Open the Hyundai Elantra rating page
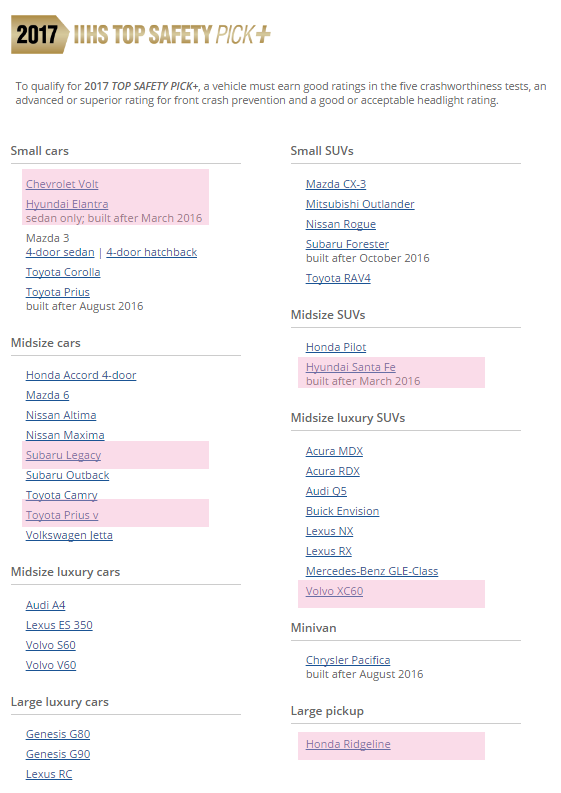The image size is (561, 793). [67, 204]
